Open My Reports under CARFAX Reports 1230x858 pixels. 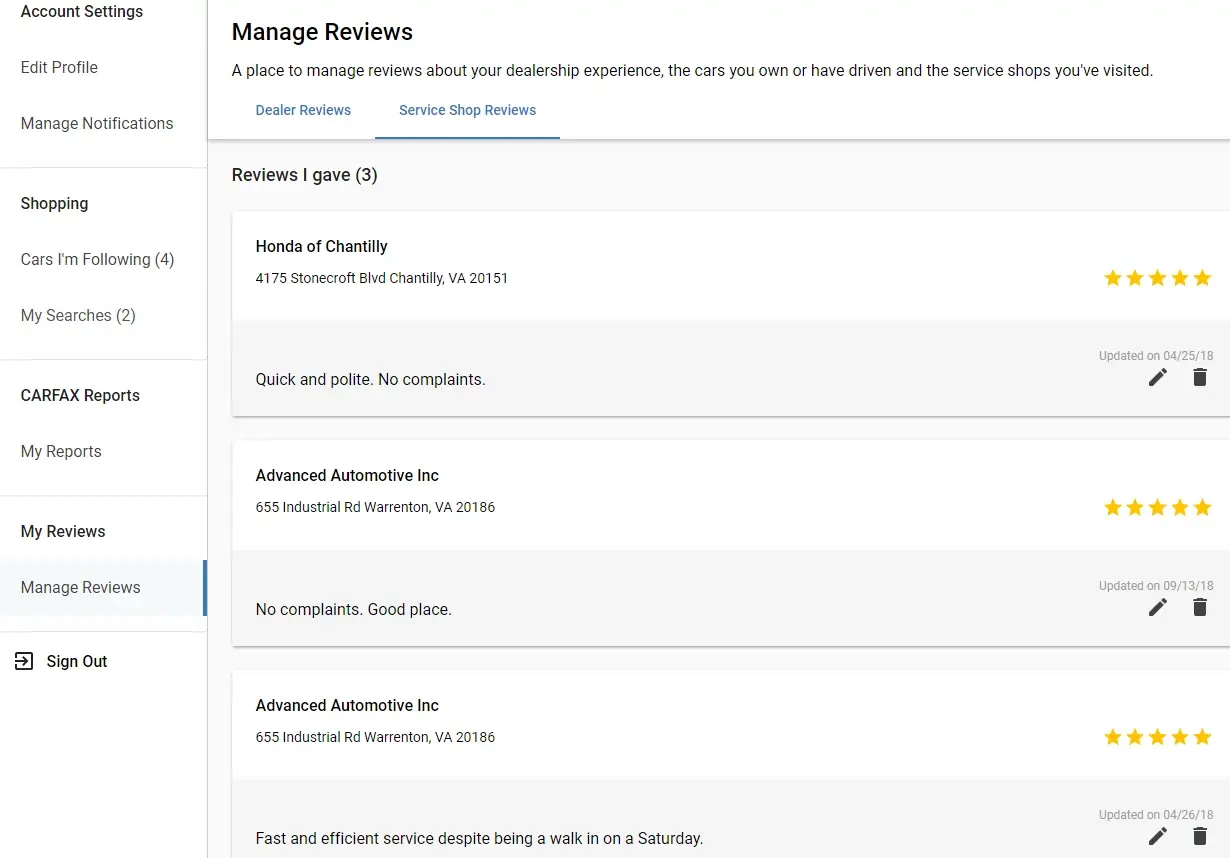click(61, 451)
